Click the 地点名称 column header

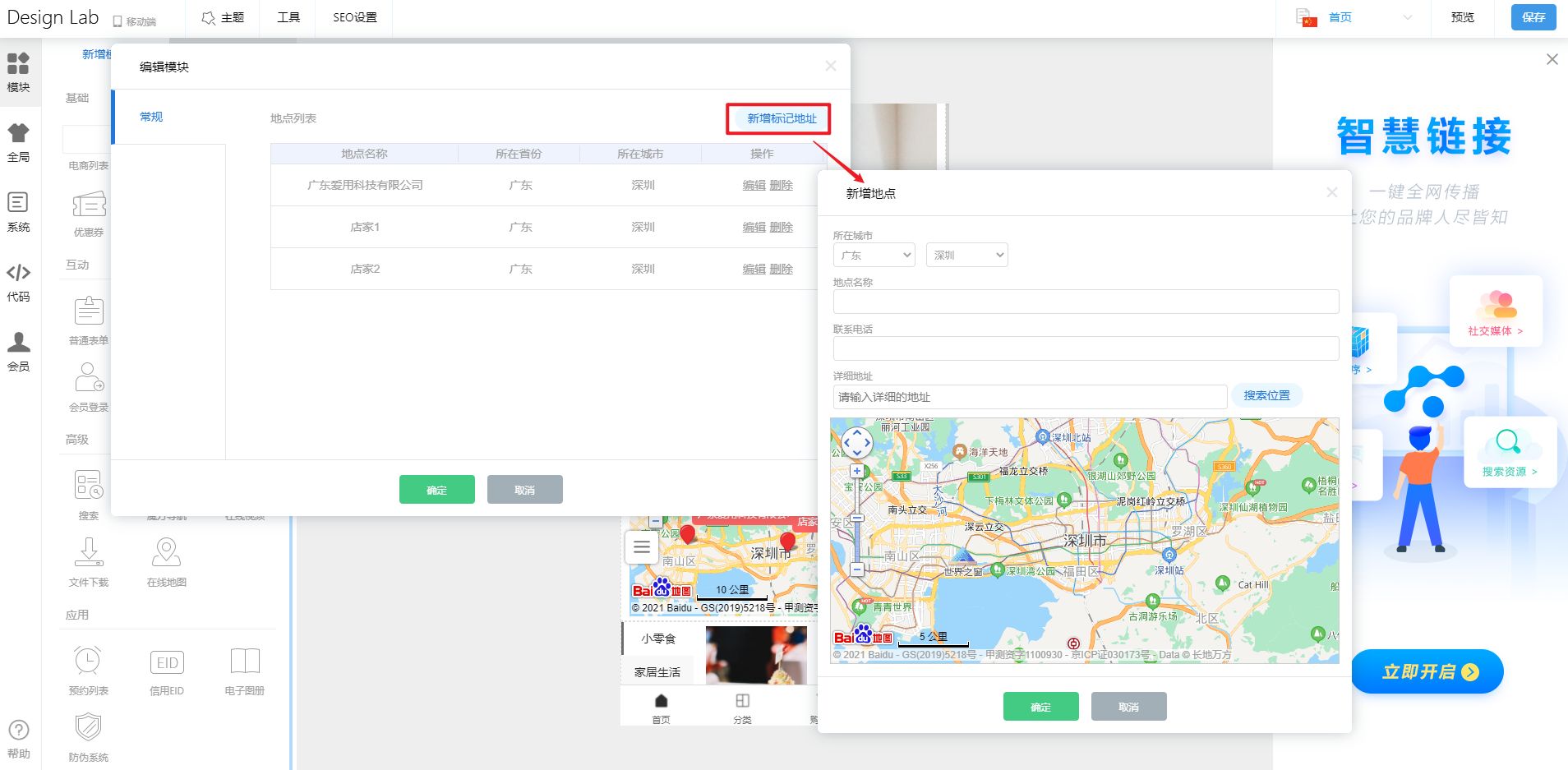coord(364,154)
